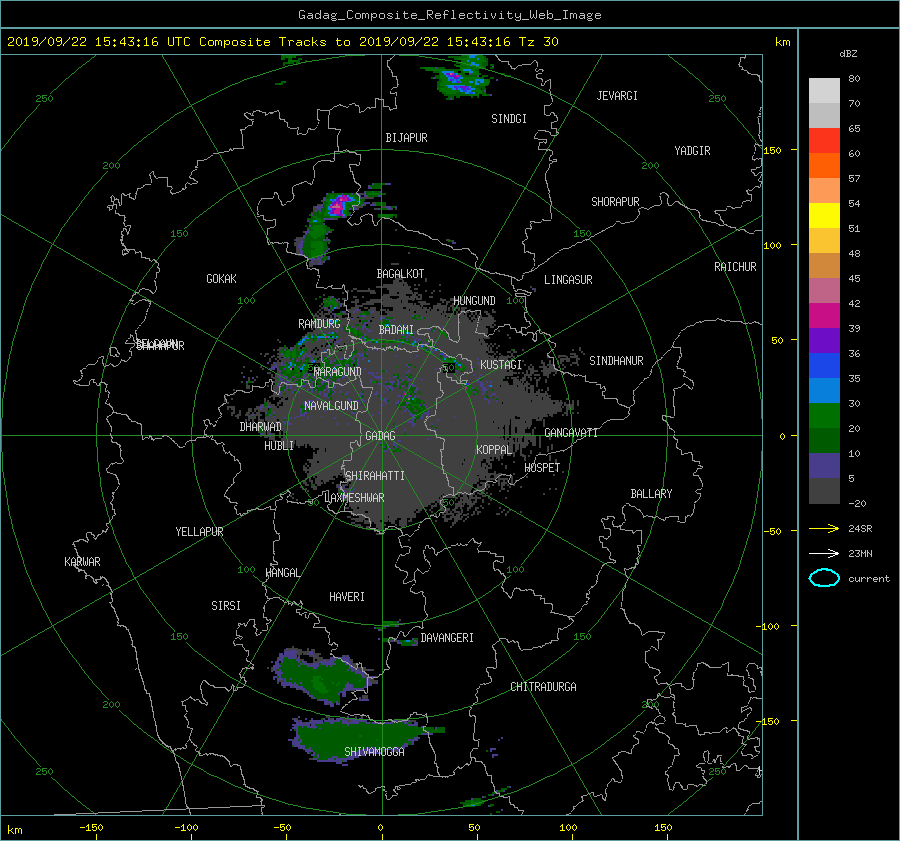Screen dimensions: 900x841
Task: Click the SHIVAMOGGA city label
Action: [374, 752]
